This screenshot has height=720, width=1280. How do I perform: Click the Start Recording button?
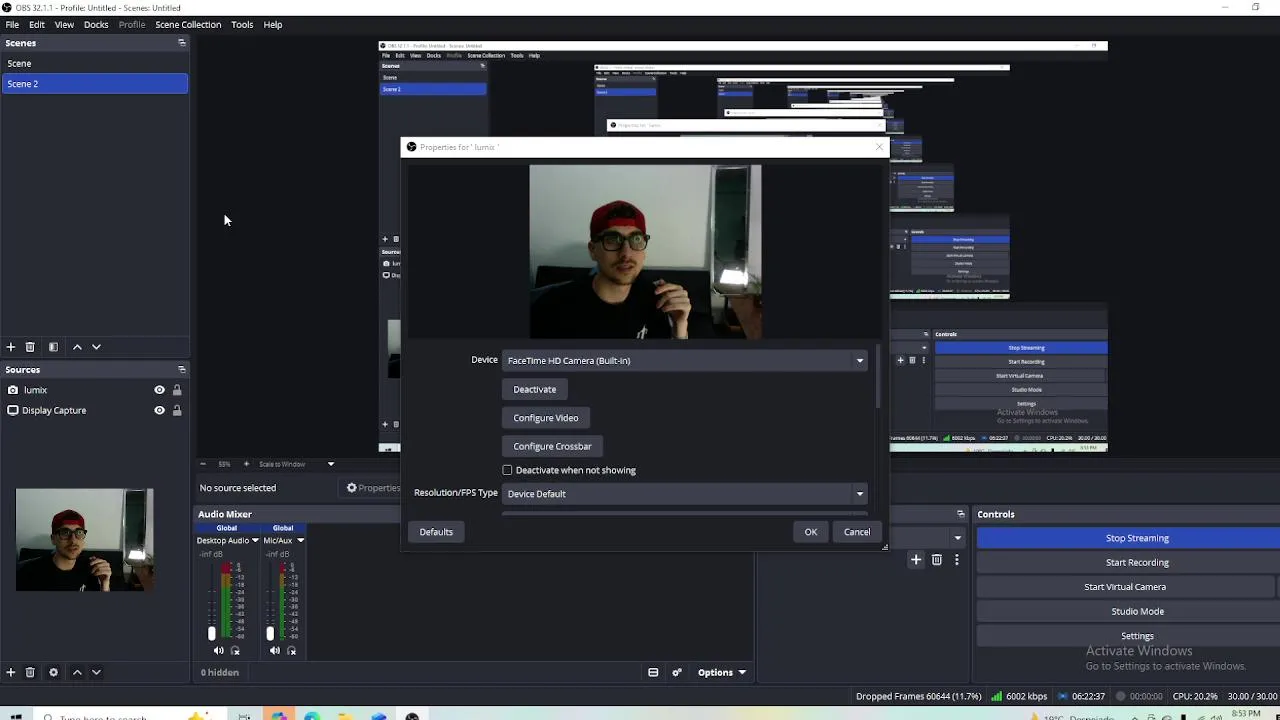(x=1128, y=563)
